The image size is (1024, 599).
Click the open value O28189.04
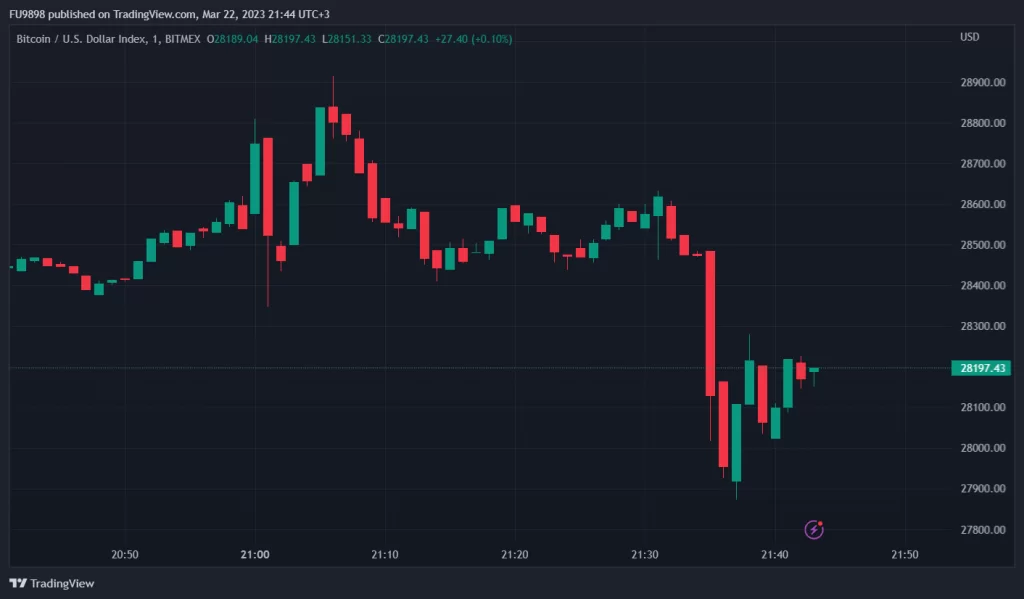coord(232,39)
